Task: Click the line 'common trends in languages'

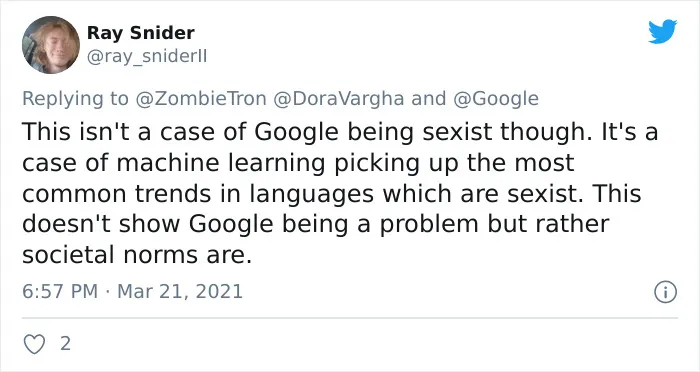Action: pos(198,194)
